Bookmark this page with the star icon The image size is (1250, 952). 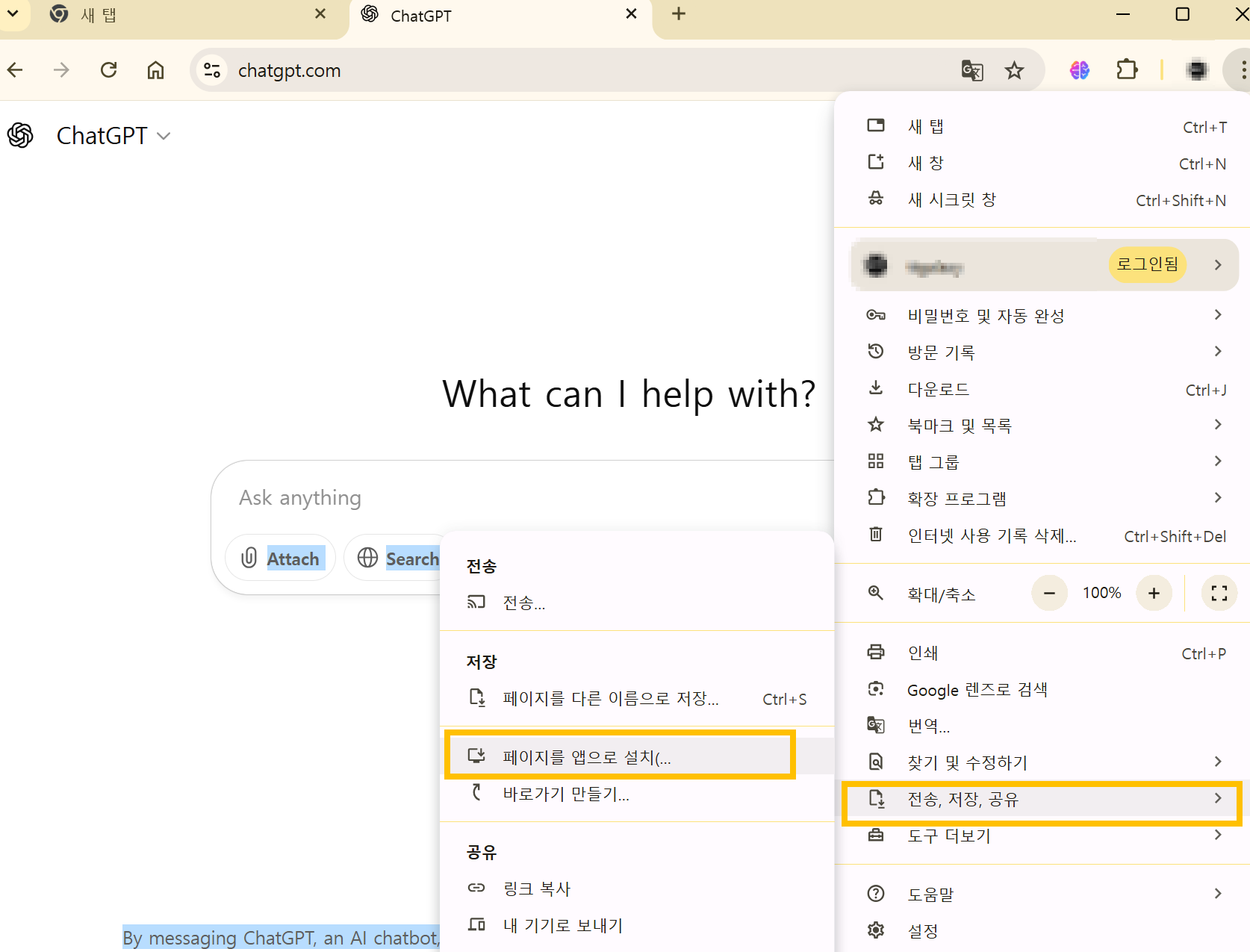pyautogui.click(x=1014, y=70)
